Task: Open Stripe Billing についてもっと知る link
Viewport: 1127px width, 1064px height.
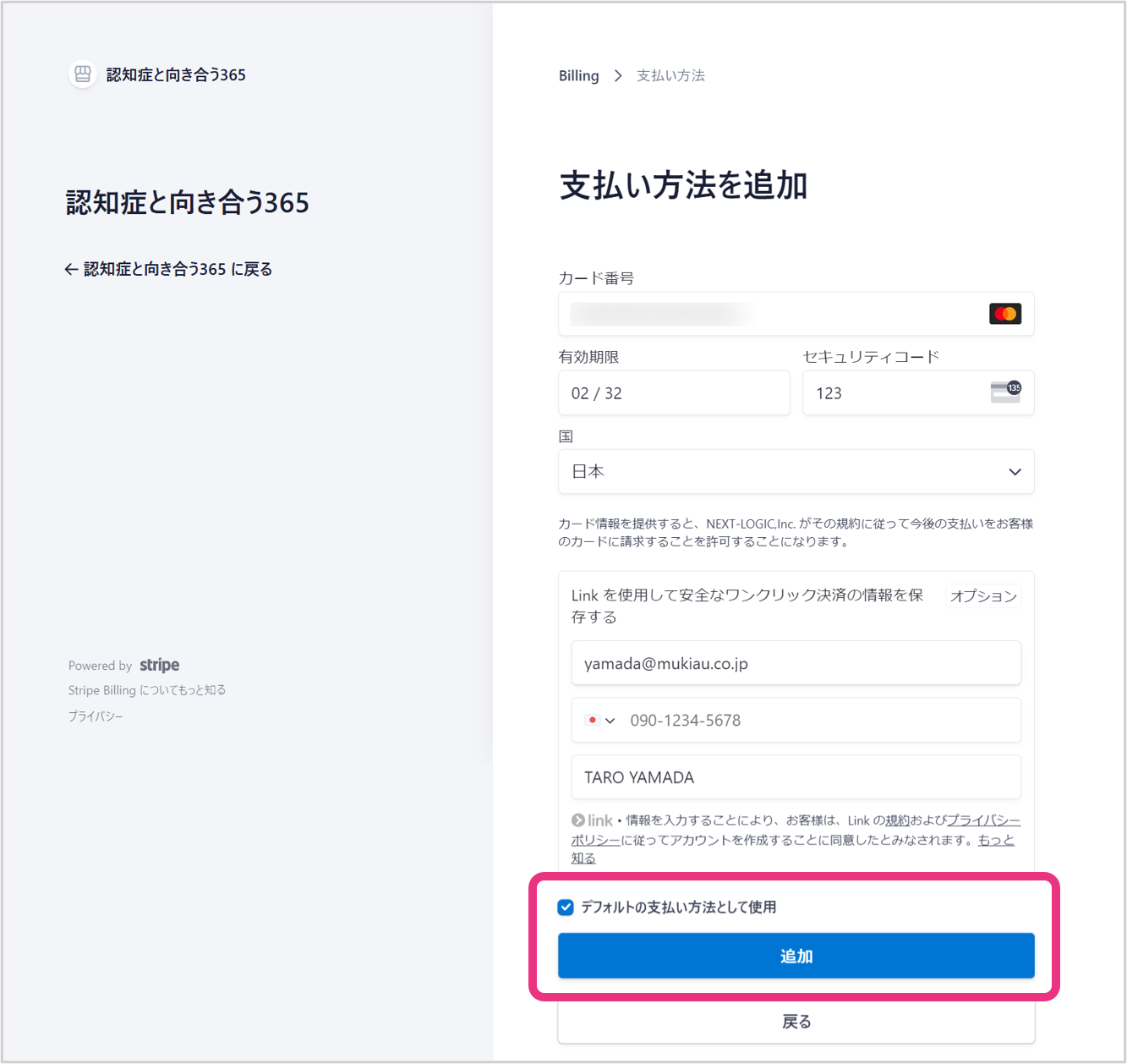Action: (147, 690)
